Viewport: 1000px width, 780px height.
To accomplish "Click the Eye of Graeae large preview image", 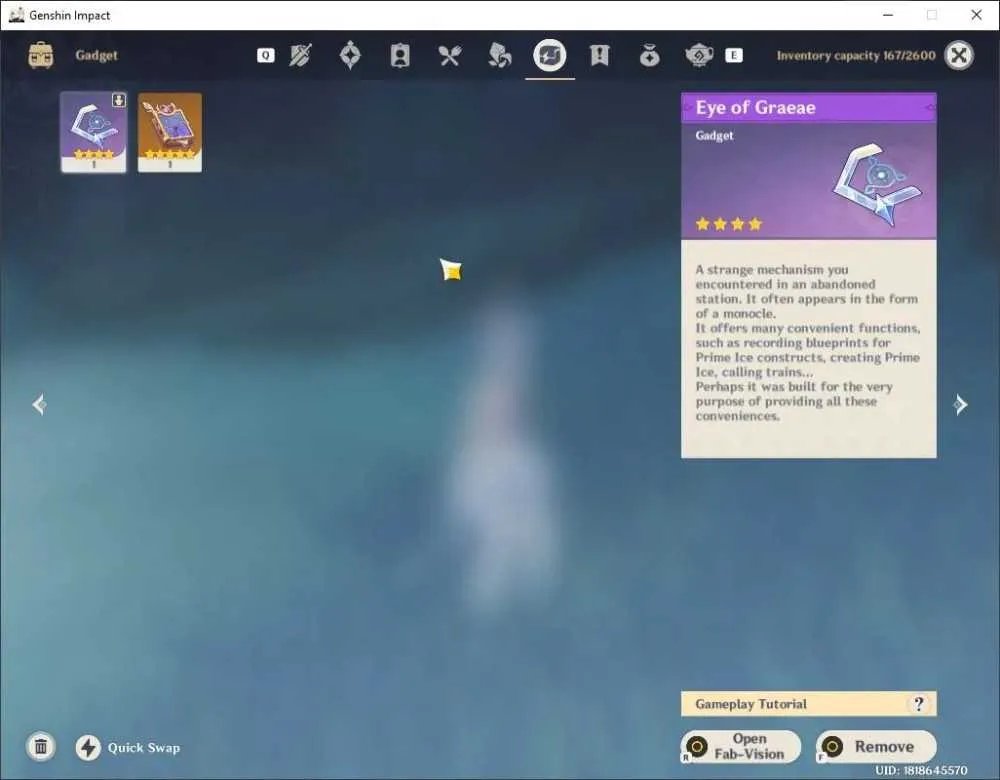I will pyautogui.click(x=878, y=185).
